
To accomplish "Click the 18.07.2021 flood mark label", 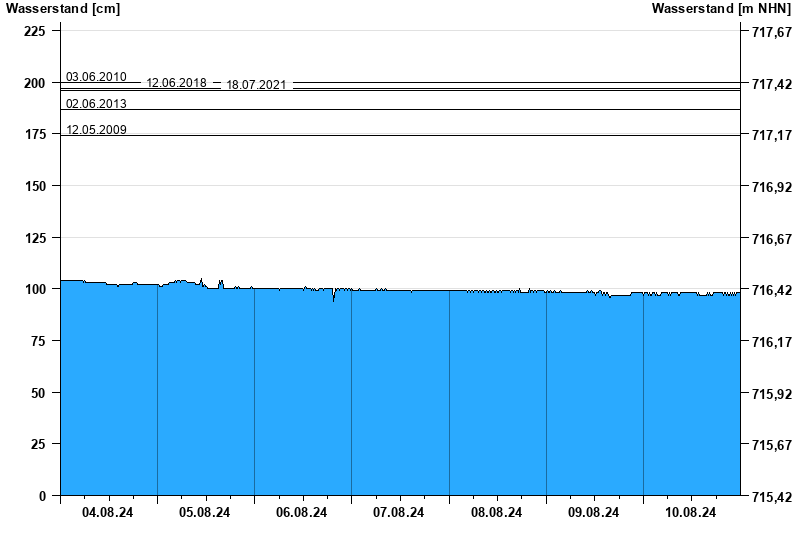I will point(256,85).
